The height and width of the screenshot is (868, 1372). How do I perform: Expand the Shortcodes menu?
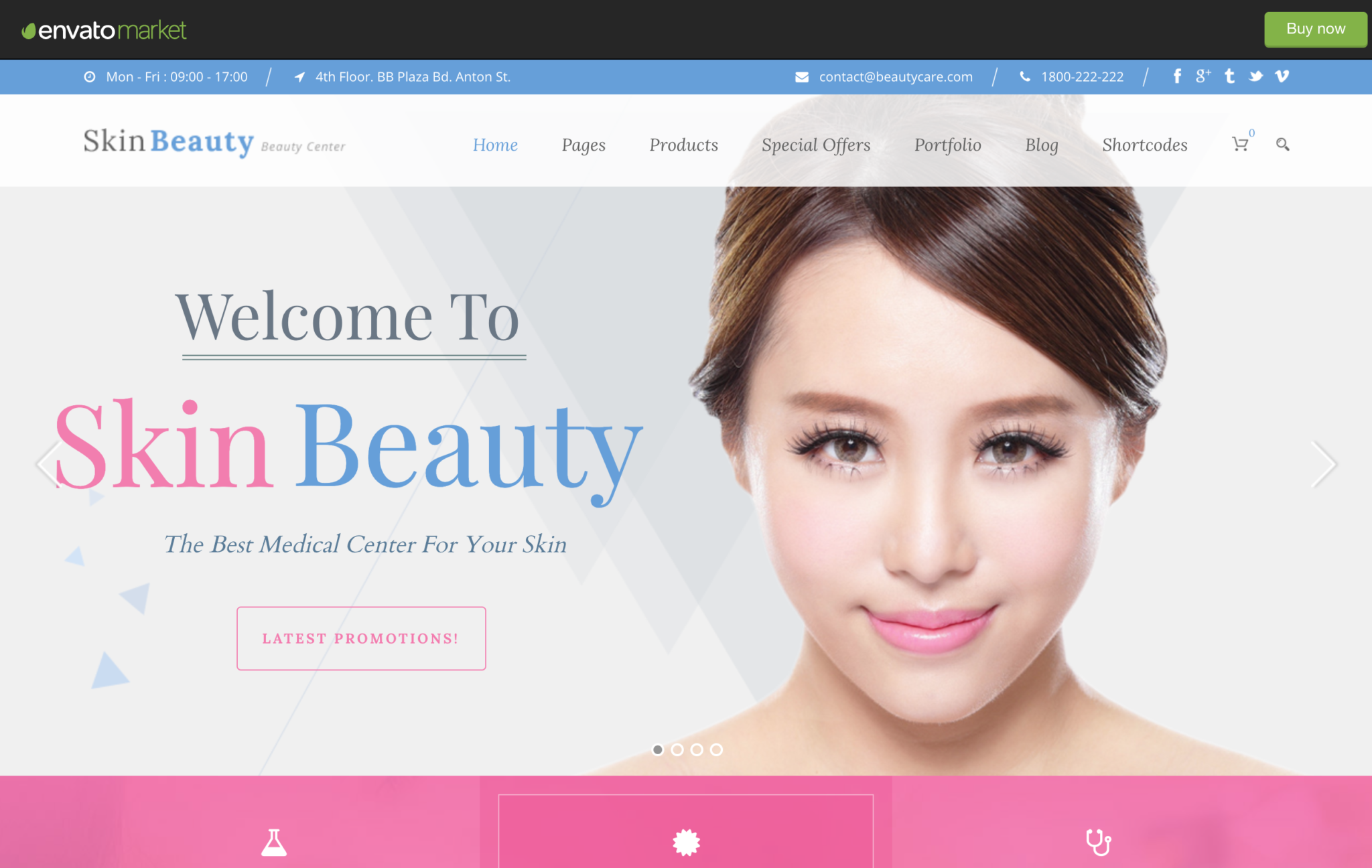click(x=1145, y=145)
